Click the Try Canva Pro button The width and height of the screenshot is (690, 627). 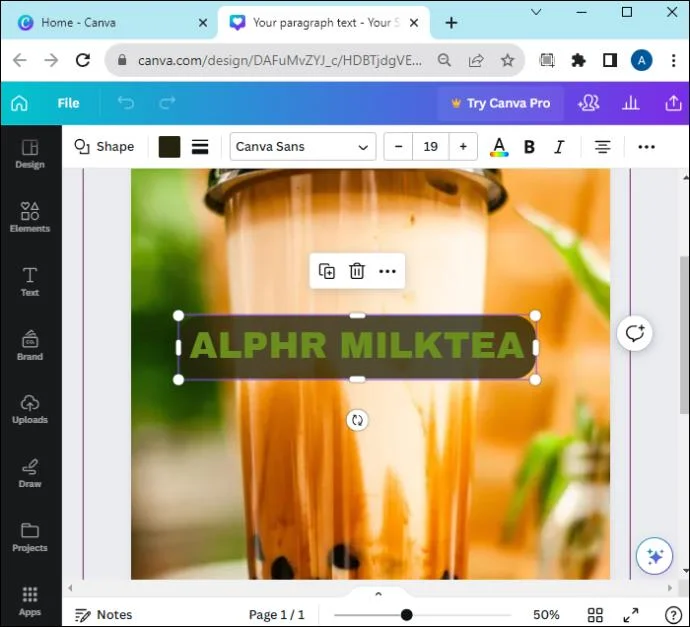[x=501, y=103]
